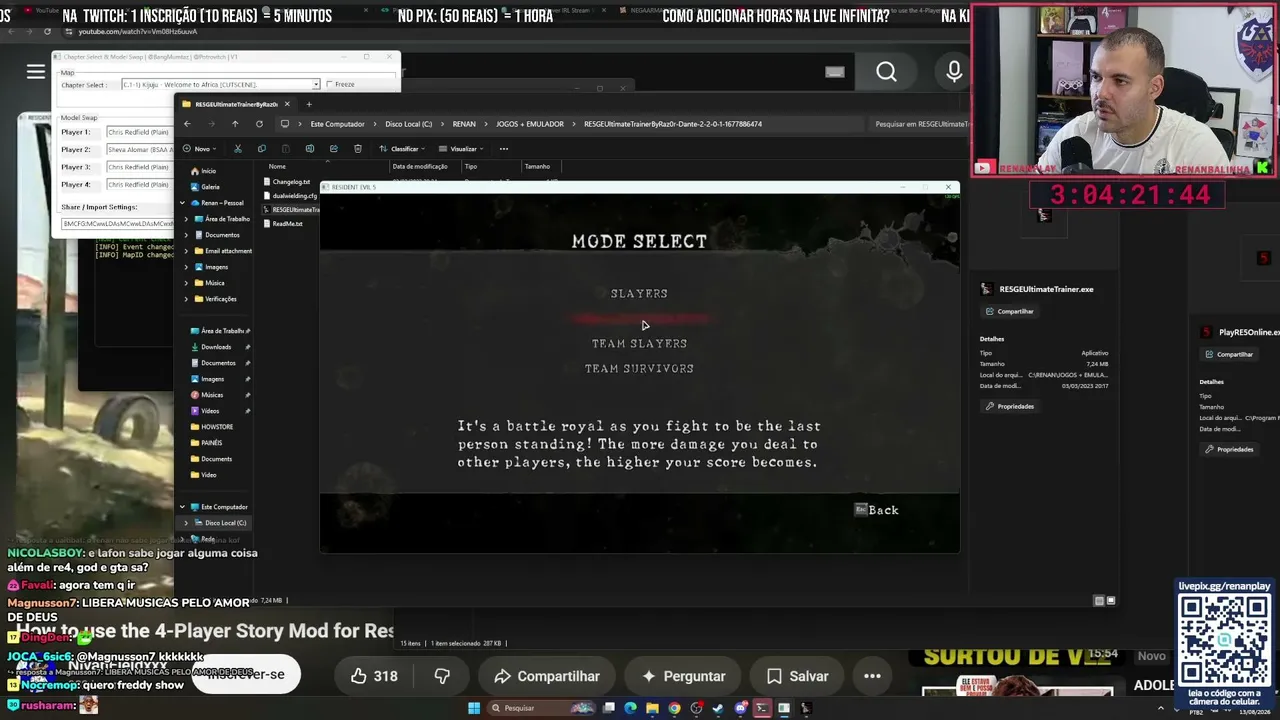Image resolution: width=1280 pixels, height=720 pixels.
Task: Click the Back option in Resident Evil 5
Action: coord(876,510)
